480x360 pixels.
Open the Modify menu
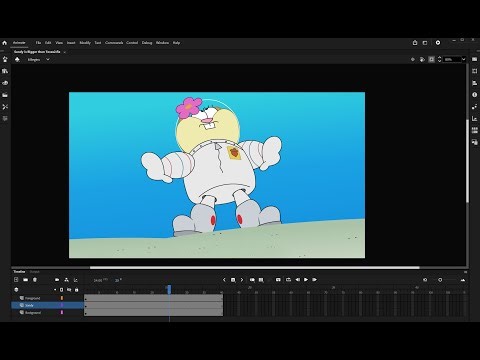click(85, 43)
